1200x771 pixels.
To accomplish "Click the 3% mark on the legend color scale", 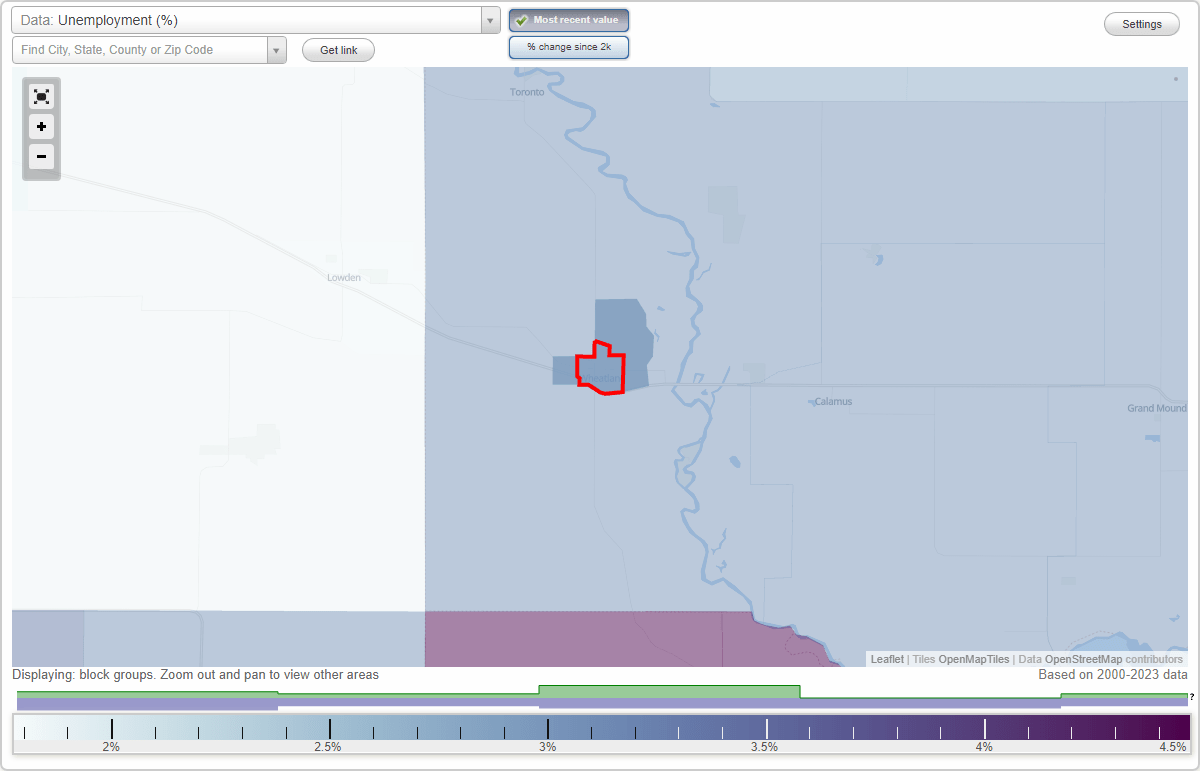I will coord(547,729).
